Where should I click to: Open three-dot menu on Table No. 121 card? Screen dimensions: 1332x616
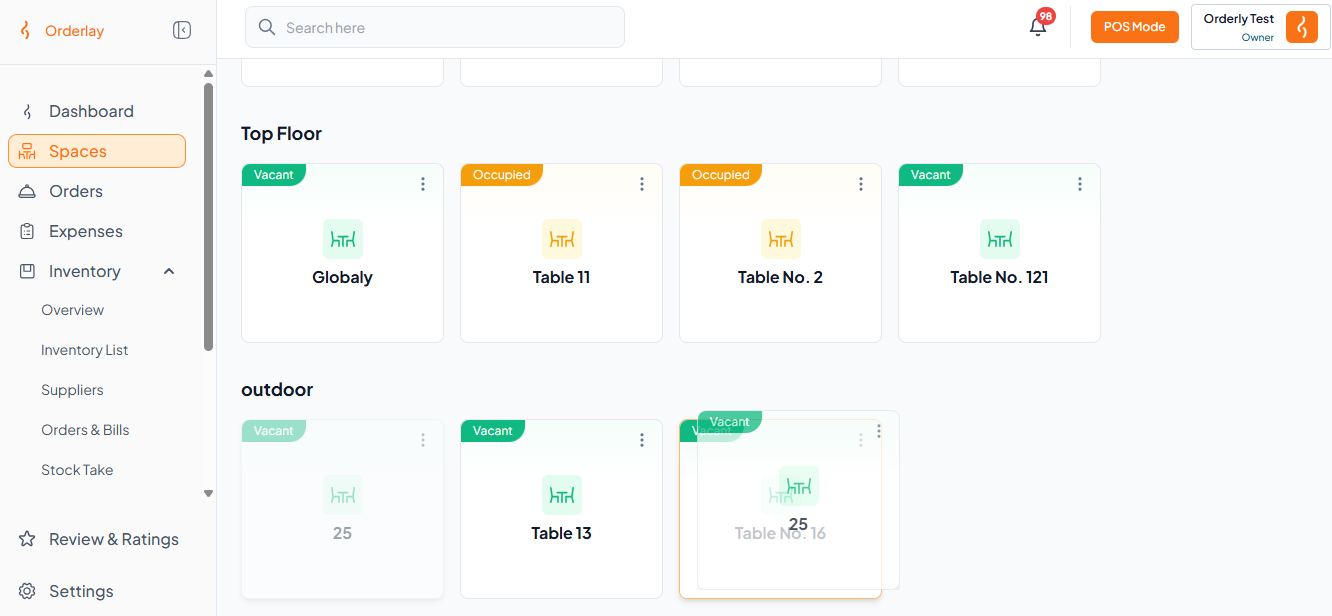(1080, 184)
